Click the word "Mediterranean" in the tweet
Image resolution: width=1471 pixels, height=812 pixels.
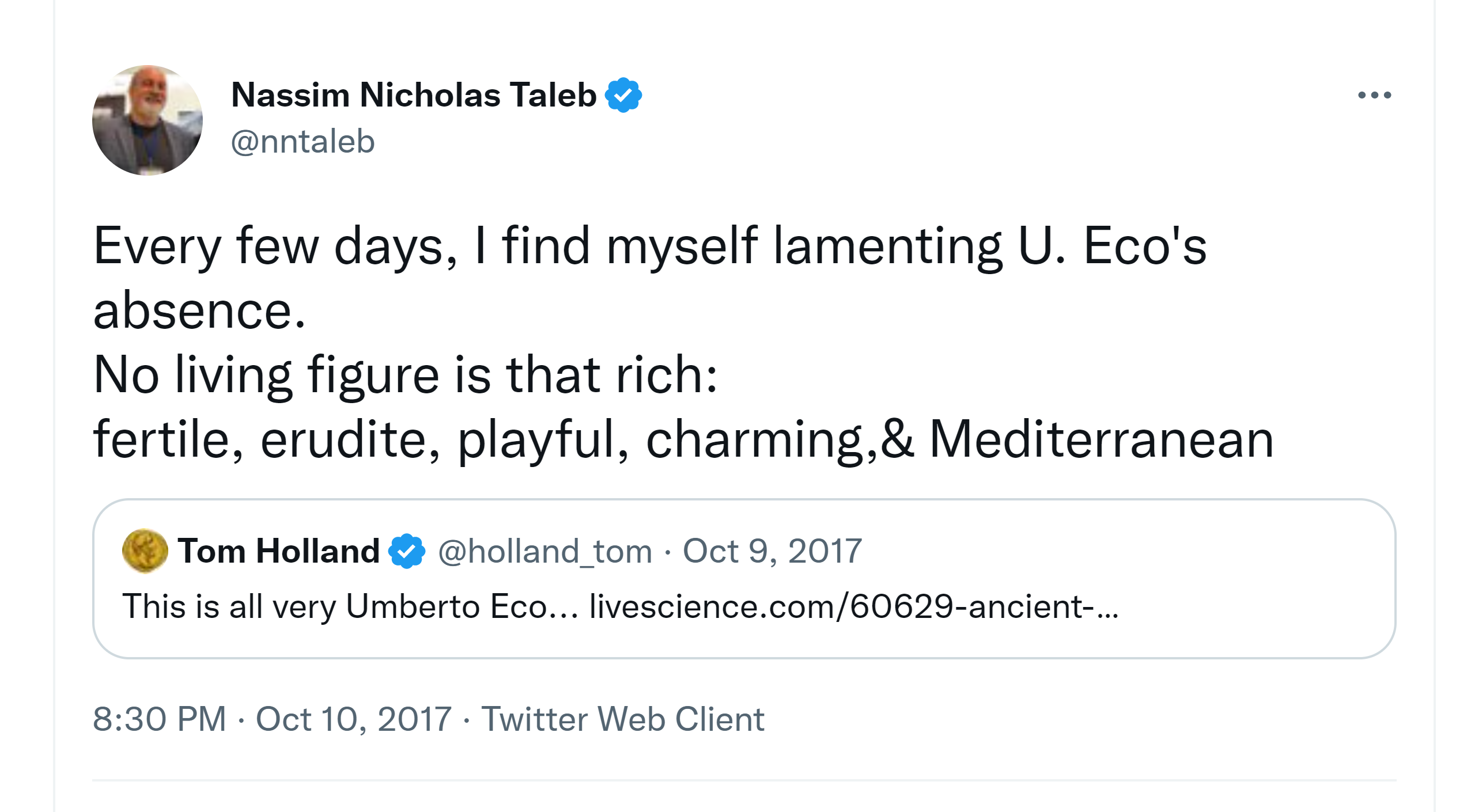(1101, 439)
